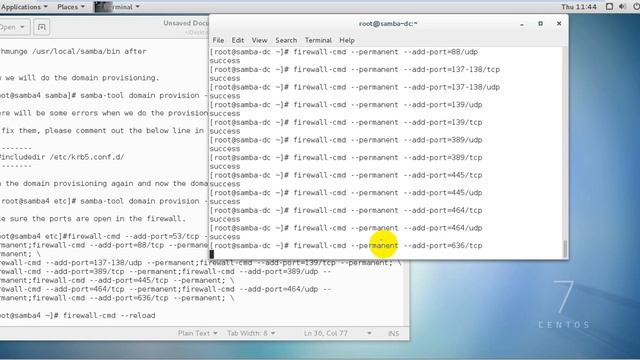
Task: Click terminal line with --add-port=139/udp
Action: point(346,104)
